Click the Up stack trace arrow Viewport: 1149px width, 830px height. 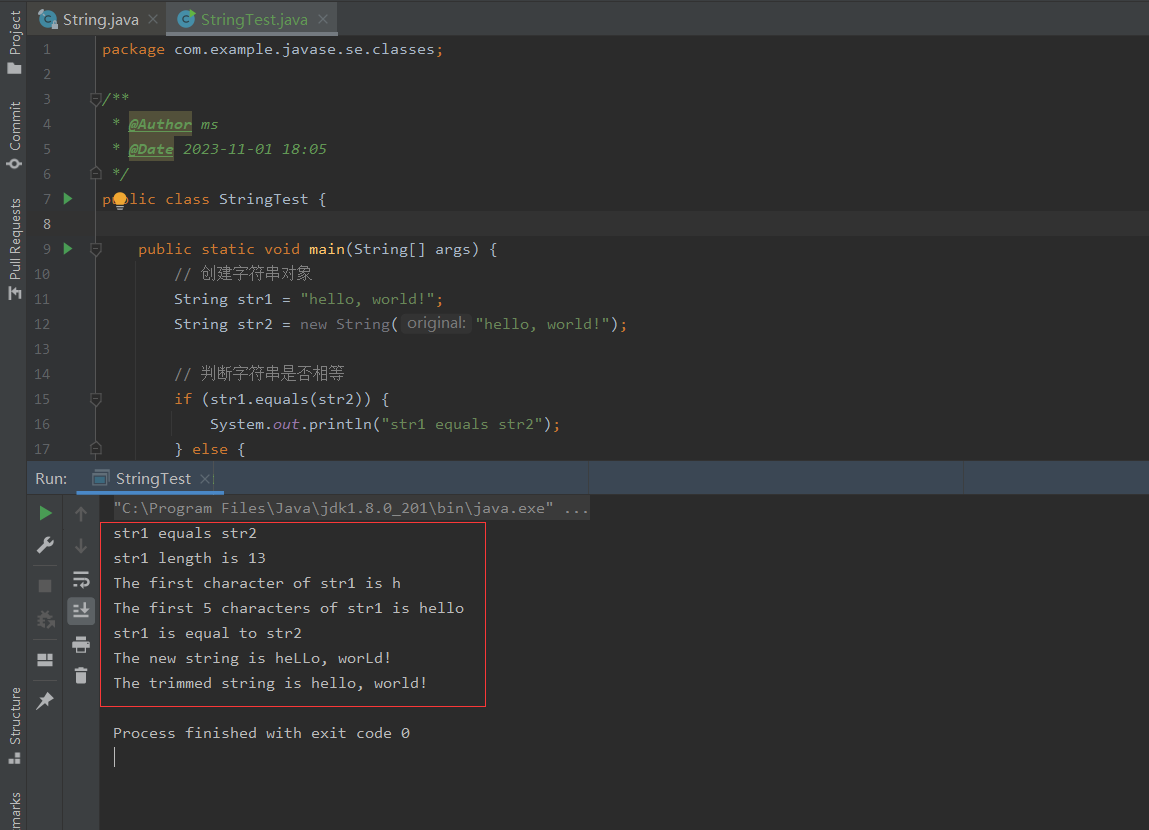coord(81,514)
